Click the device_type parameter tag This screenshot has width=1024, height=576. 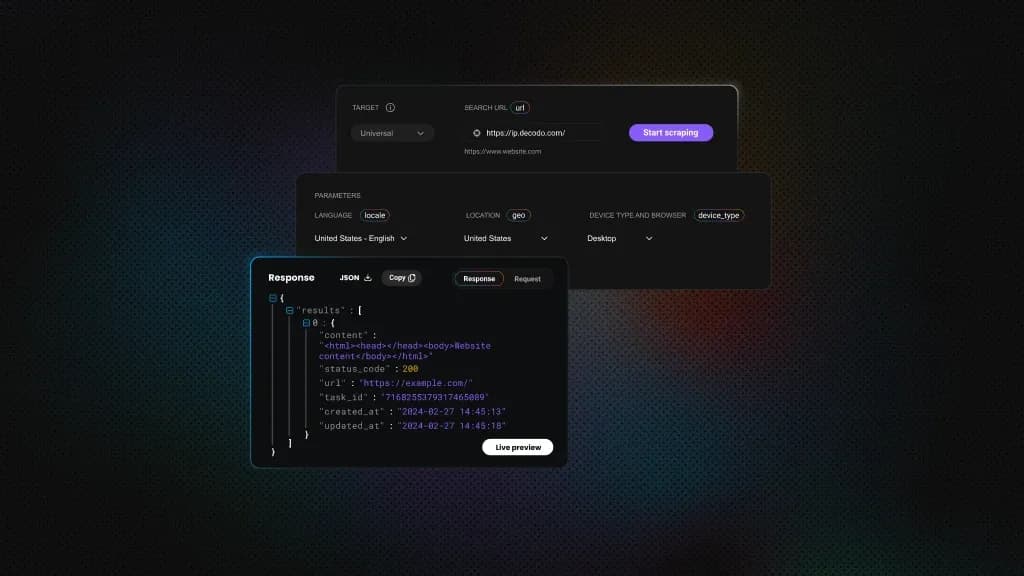coord(719,215)
